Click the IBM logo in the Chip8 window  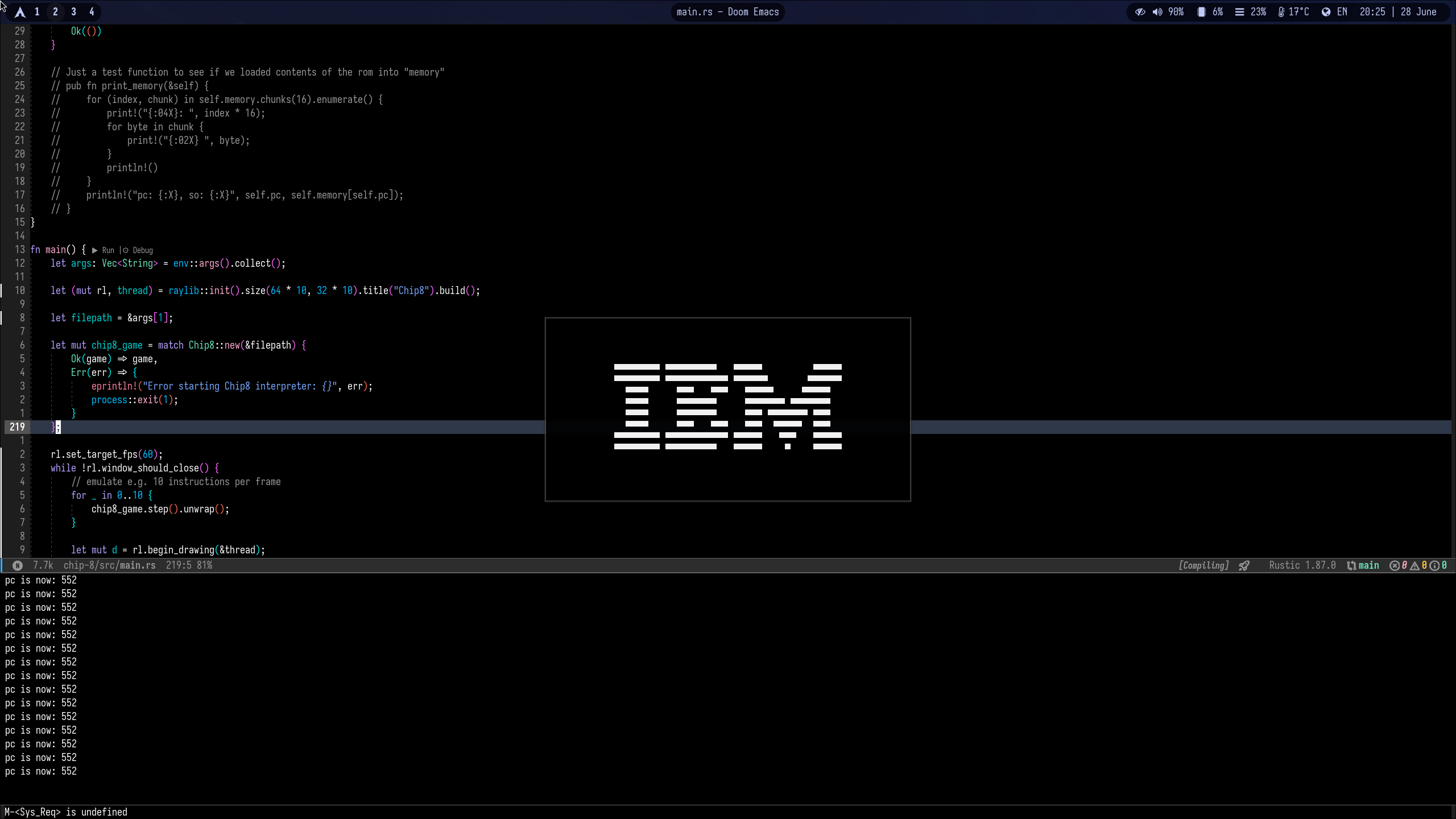(x=728, y=407)
